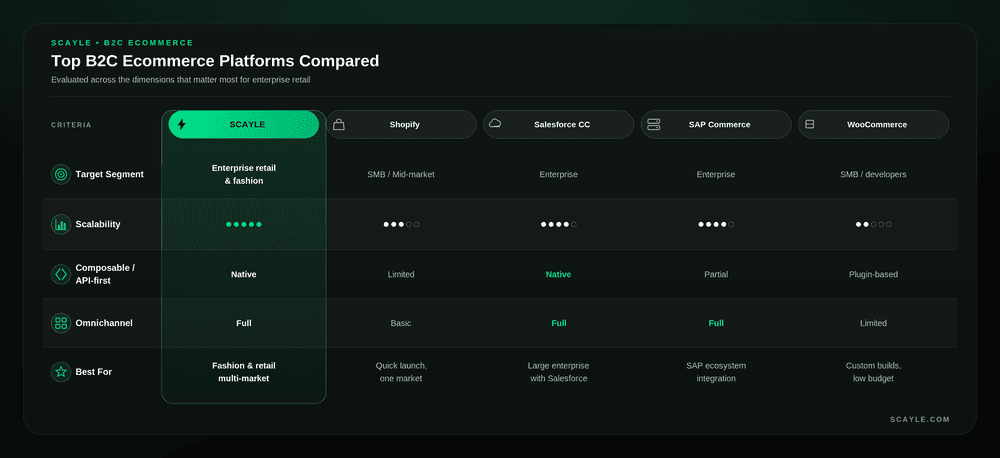This screenshot has height=458, width=1000.
Task: Click 'Full' in the SCAYLE column
Action: [x=244, y=323]
